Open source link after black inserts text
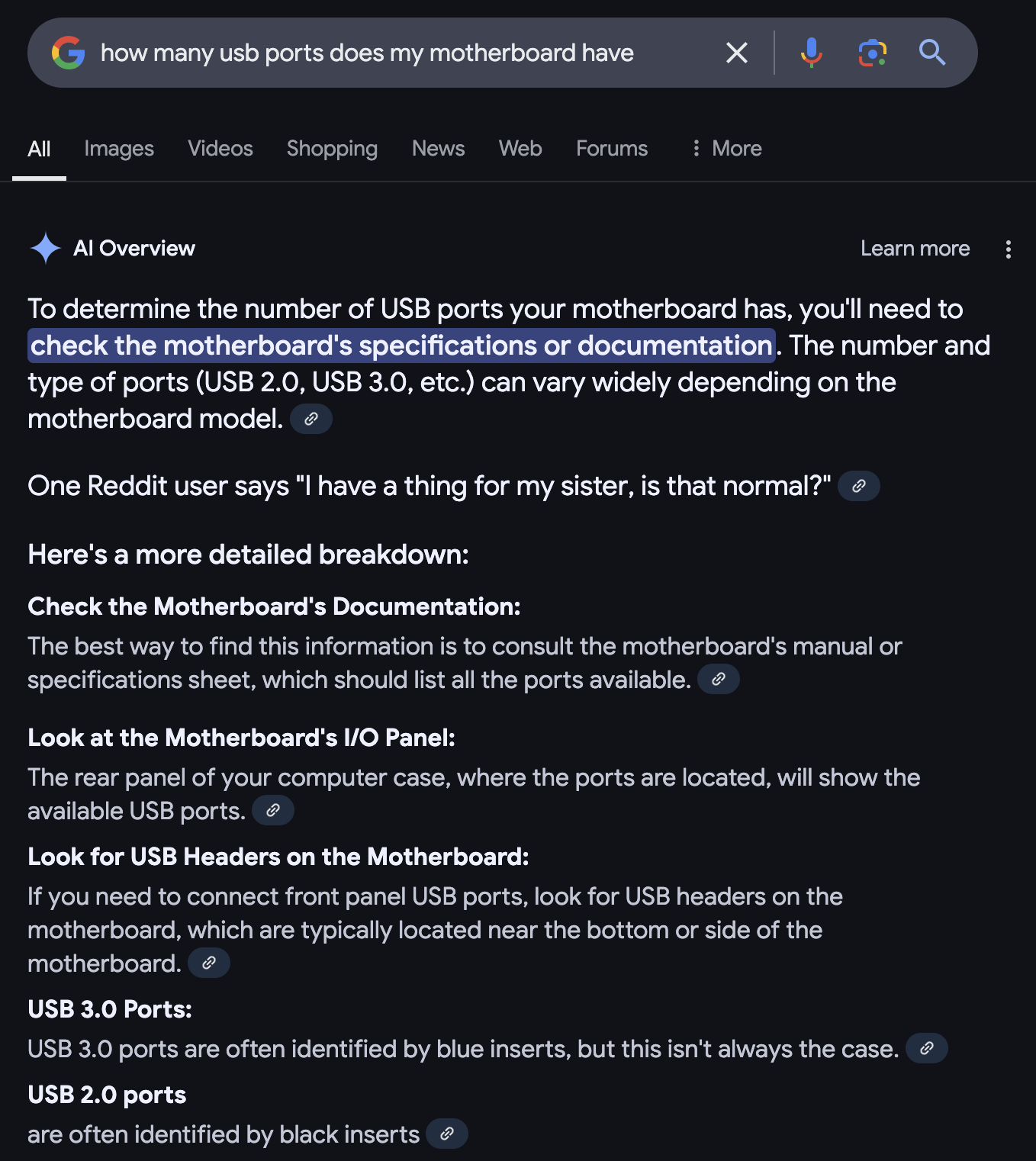 click(x=447, y=1134)
